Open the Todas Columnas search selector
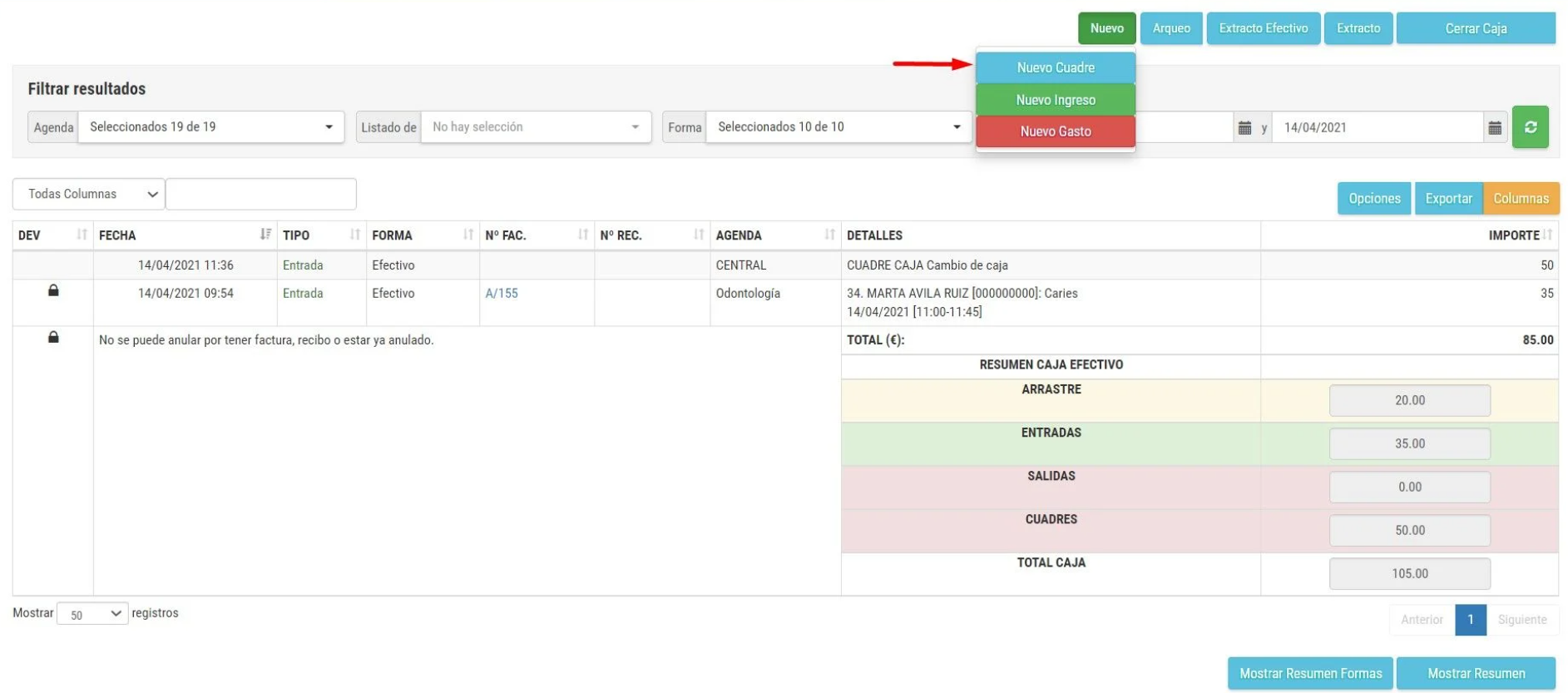 coord(88,194)
